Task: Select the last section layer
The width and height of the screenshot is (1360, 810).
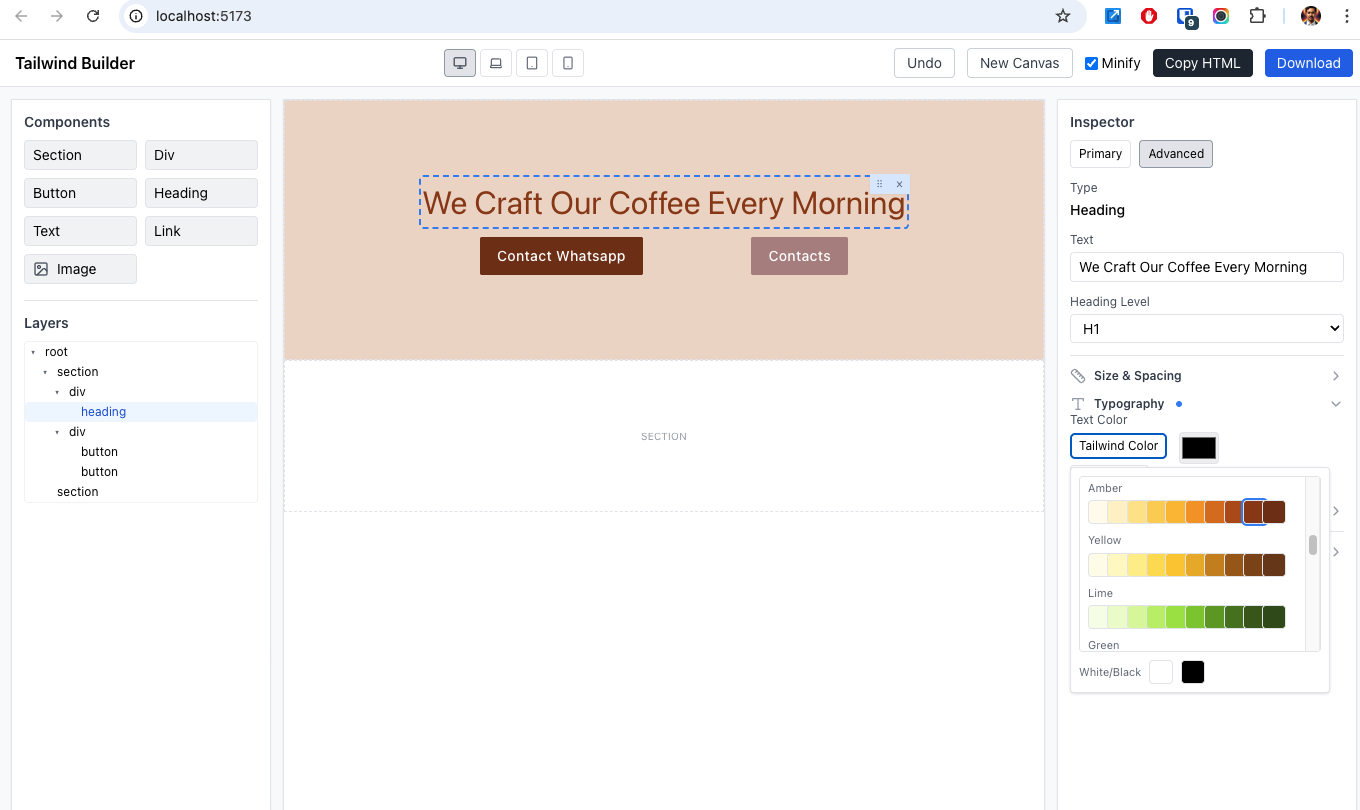Action: (141, 492)
